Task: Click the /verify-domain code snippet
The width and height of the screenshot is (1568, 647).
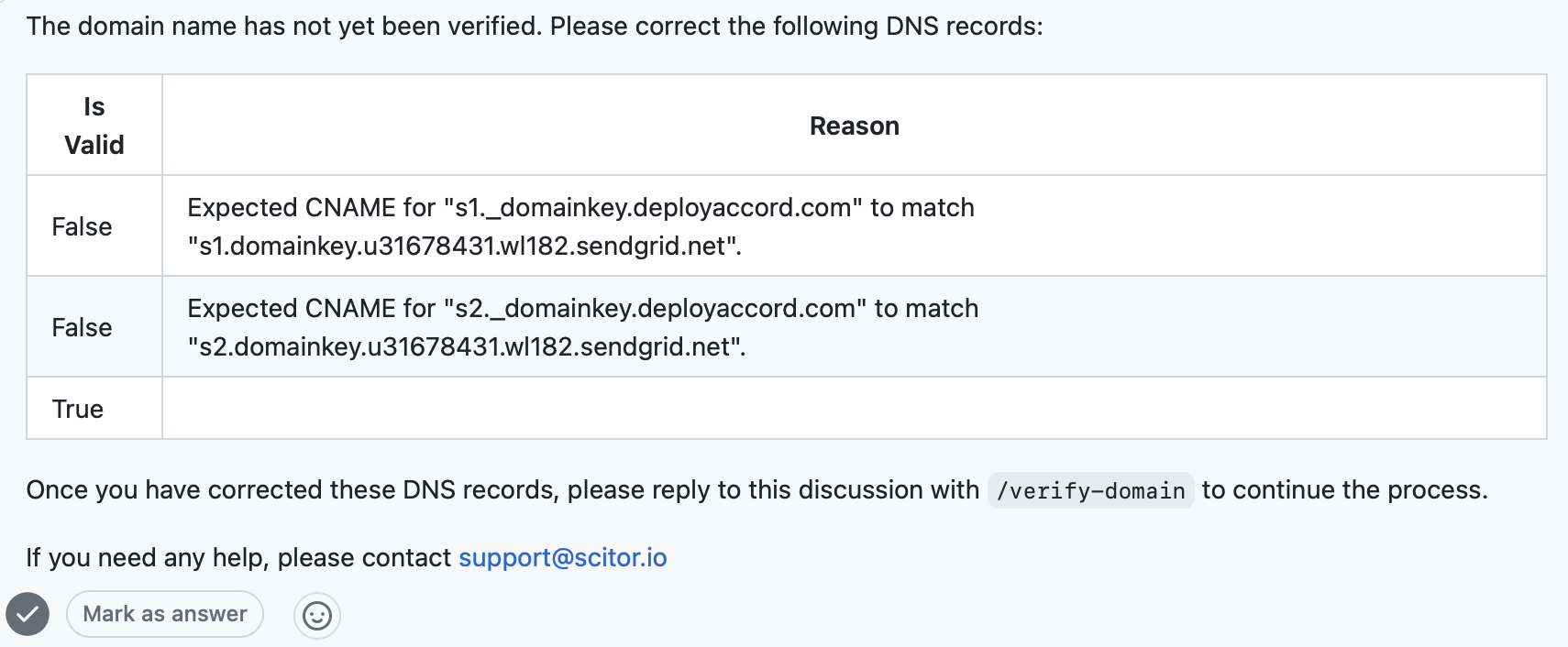Action: coord(1090,491)
